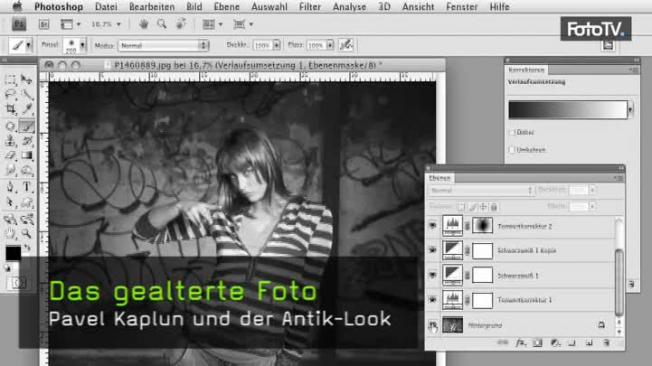
Task: Select the Magic Wand tool
Action: (x=27, y=95)
